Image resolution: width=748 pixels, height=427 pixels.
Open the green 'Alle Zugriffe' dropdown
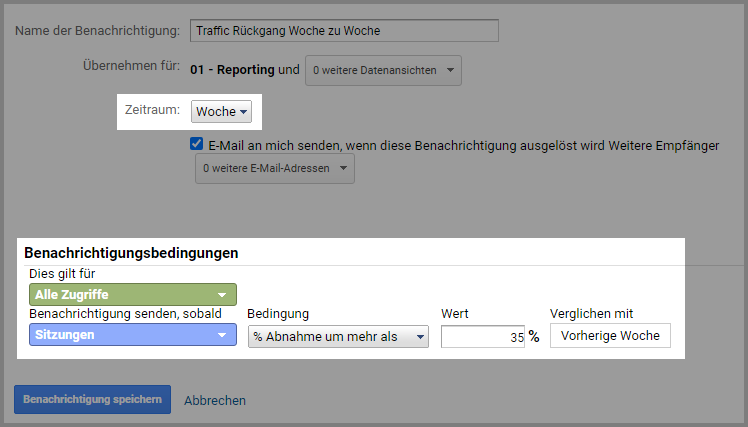tap(133, 294)
